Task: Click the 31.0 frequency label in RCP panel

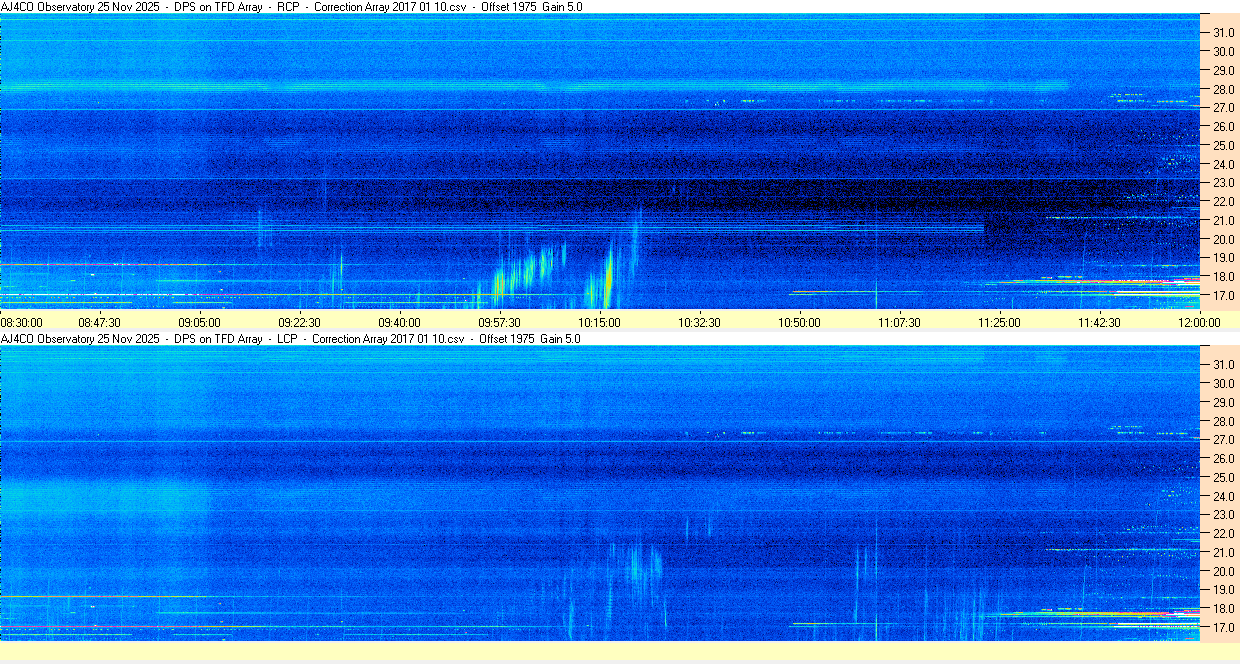Action: [1223, 33]
